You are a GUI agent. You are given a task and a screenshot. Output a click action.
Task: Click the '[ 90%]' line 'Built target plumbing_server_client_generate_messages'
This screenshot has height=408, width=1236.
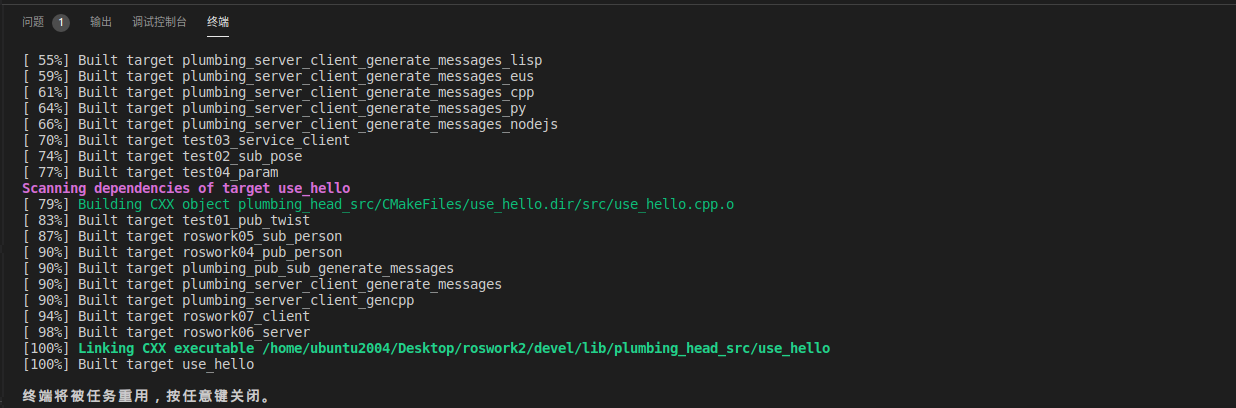(262, 284)
